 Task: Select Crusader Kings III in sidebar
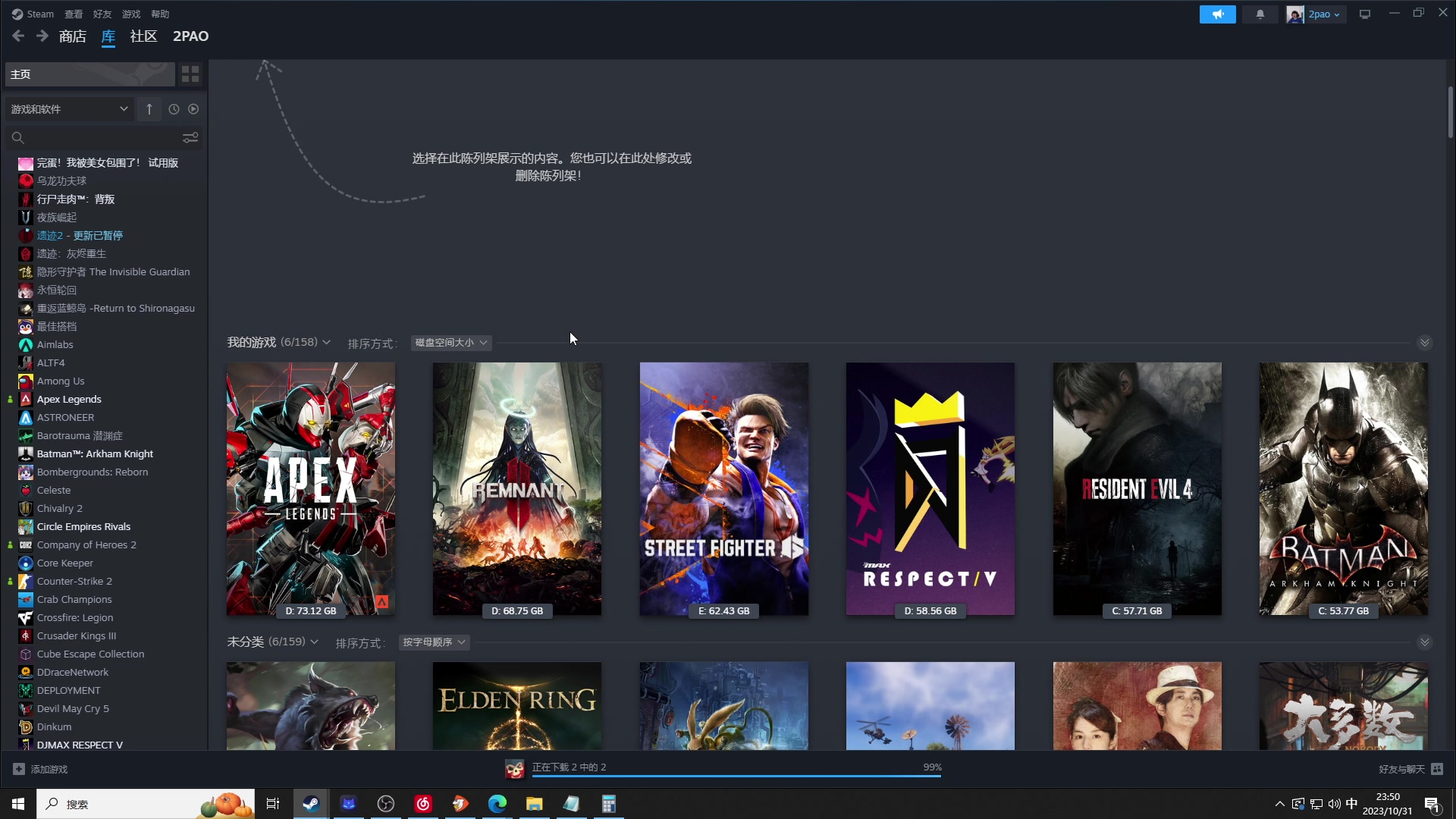pyautogui.click(x=77, y=635)
